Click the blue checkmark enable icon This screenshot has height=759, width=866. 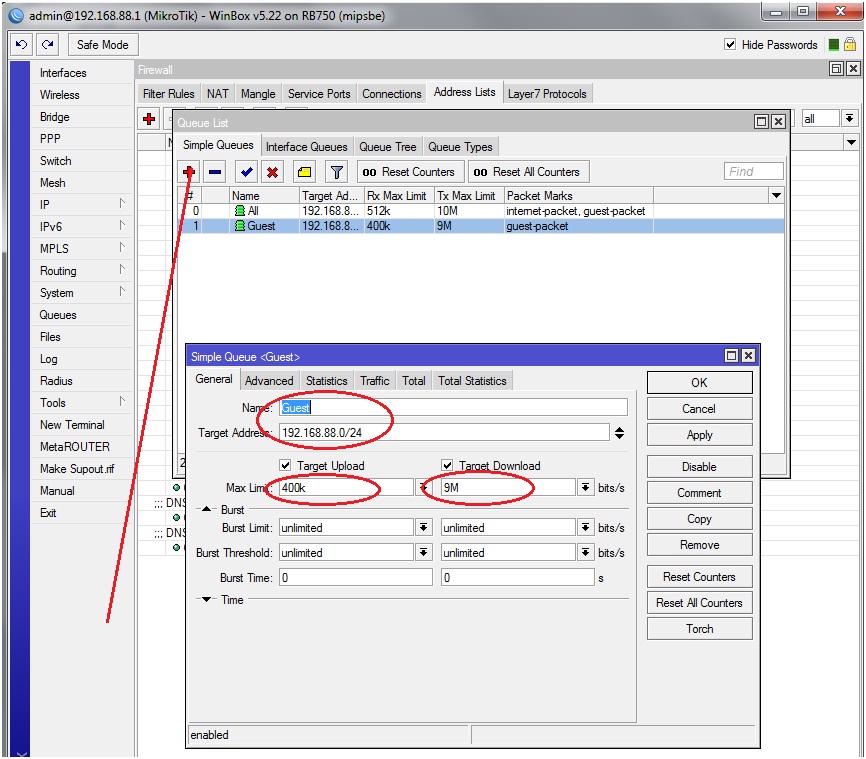point(246,172)
